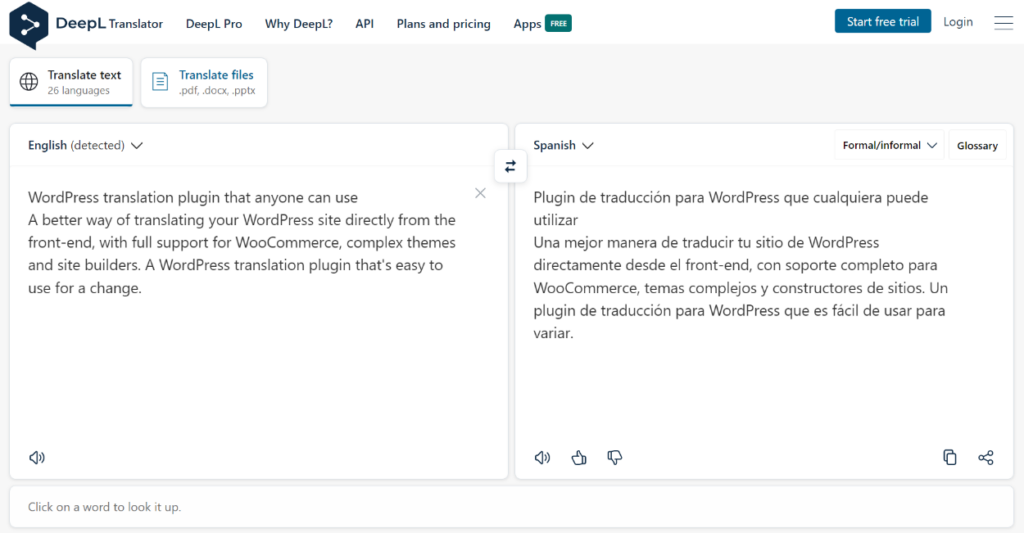This screenshot has height=533, width=1024.
Task: Rate the translation with thumbs down
Action: tap(615, 457)
